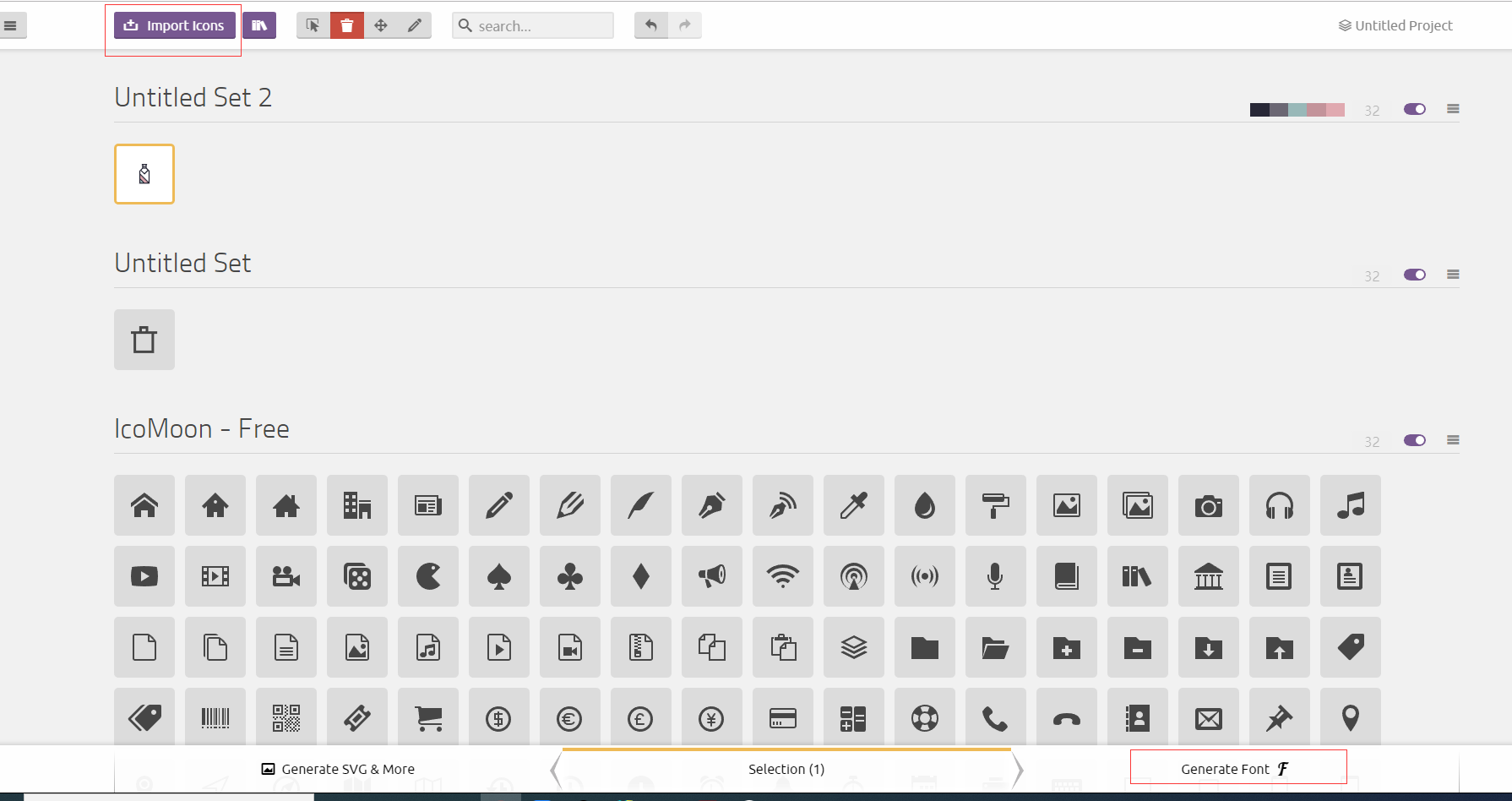Select the microphone icon
This screenshot has width=1512, height=801.
996,576
